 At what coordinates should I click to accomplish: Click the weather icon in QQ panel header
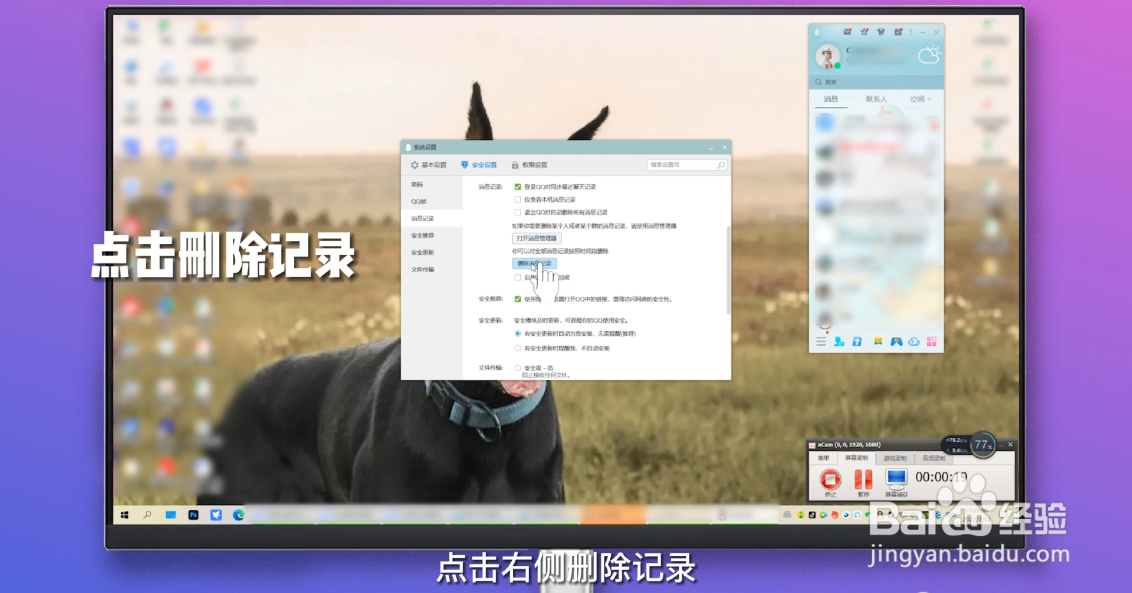(x=930, y=55)
